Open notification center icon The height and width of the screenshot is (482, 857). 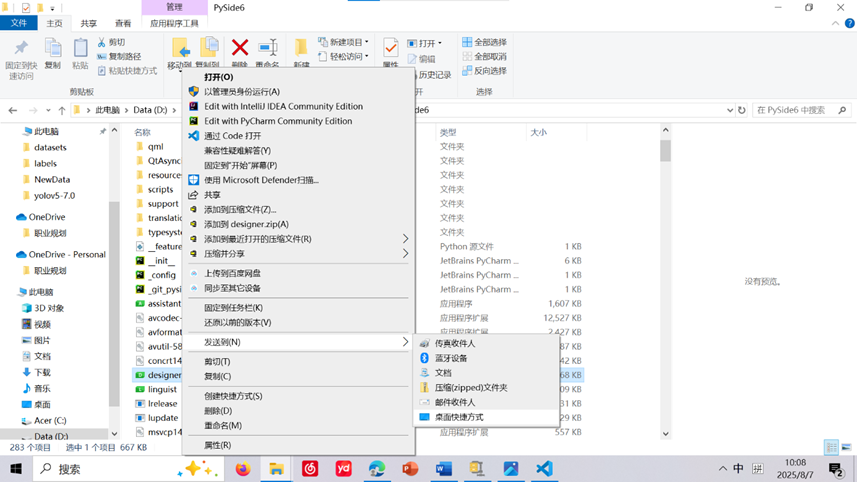click(x=835, y=469)
